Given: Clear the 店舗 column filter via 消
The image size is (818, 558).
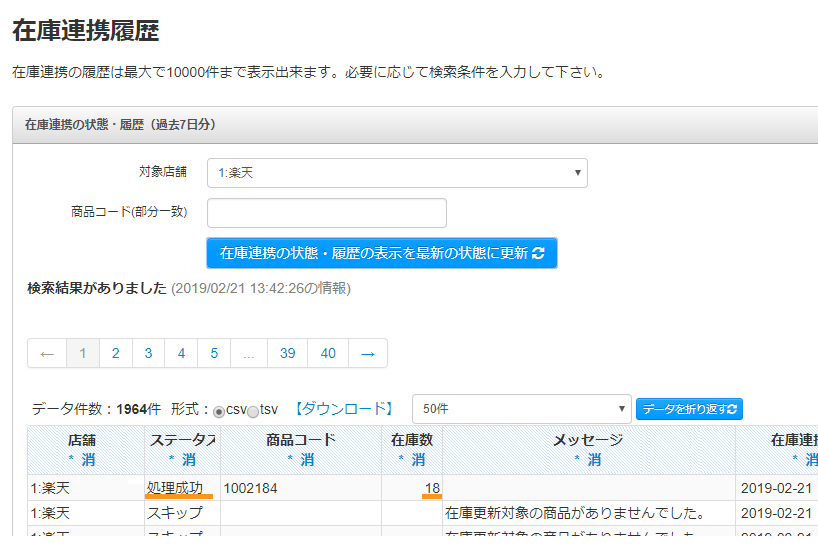Looking at the screenshot, I should point(88,460).
